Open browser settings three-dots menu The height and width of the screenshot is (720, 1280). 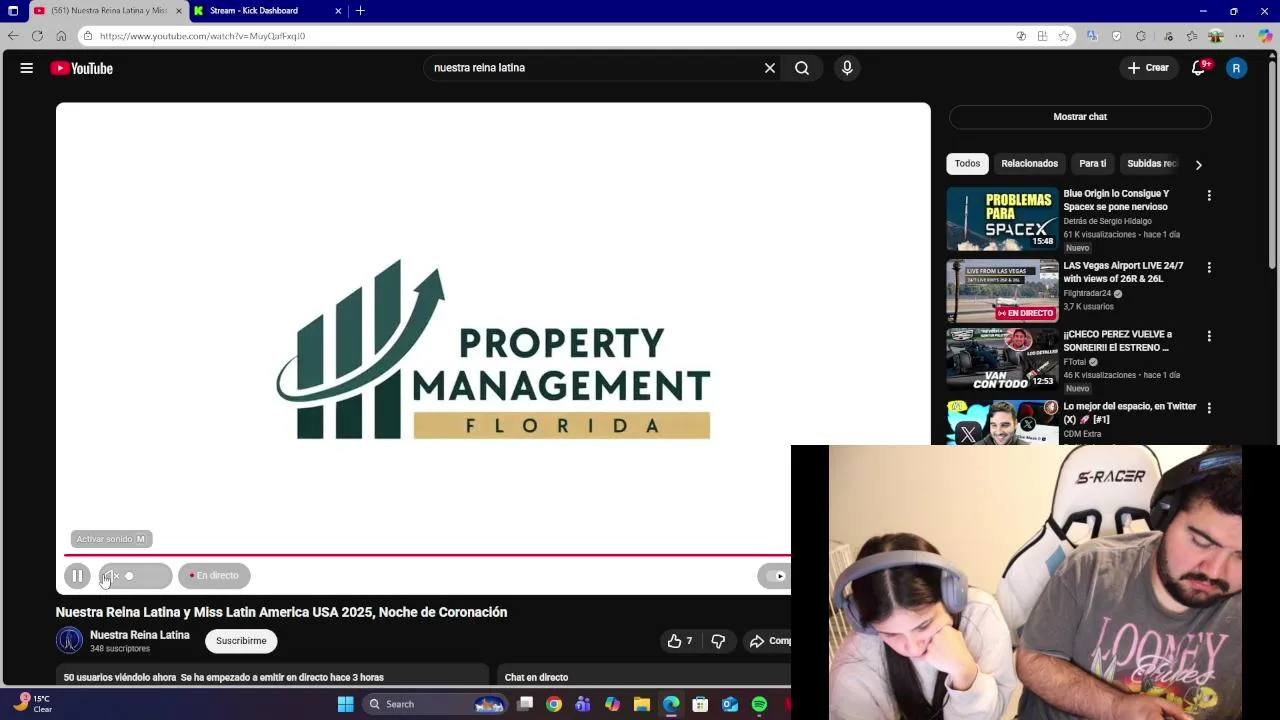click(1241, 36)
